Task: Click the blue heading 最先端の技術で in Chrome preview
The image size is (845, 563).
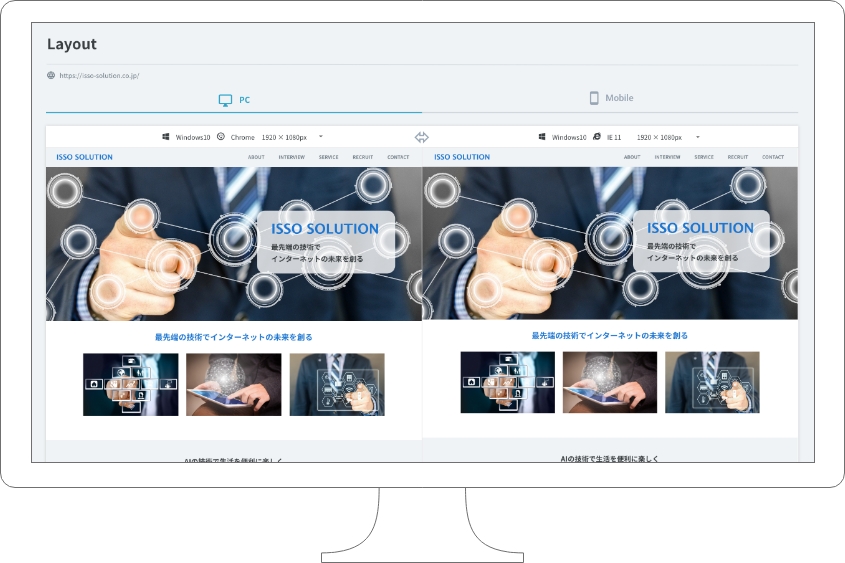Action: [233, 337]
